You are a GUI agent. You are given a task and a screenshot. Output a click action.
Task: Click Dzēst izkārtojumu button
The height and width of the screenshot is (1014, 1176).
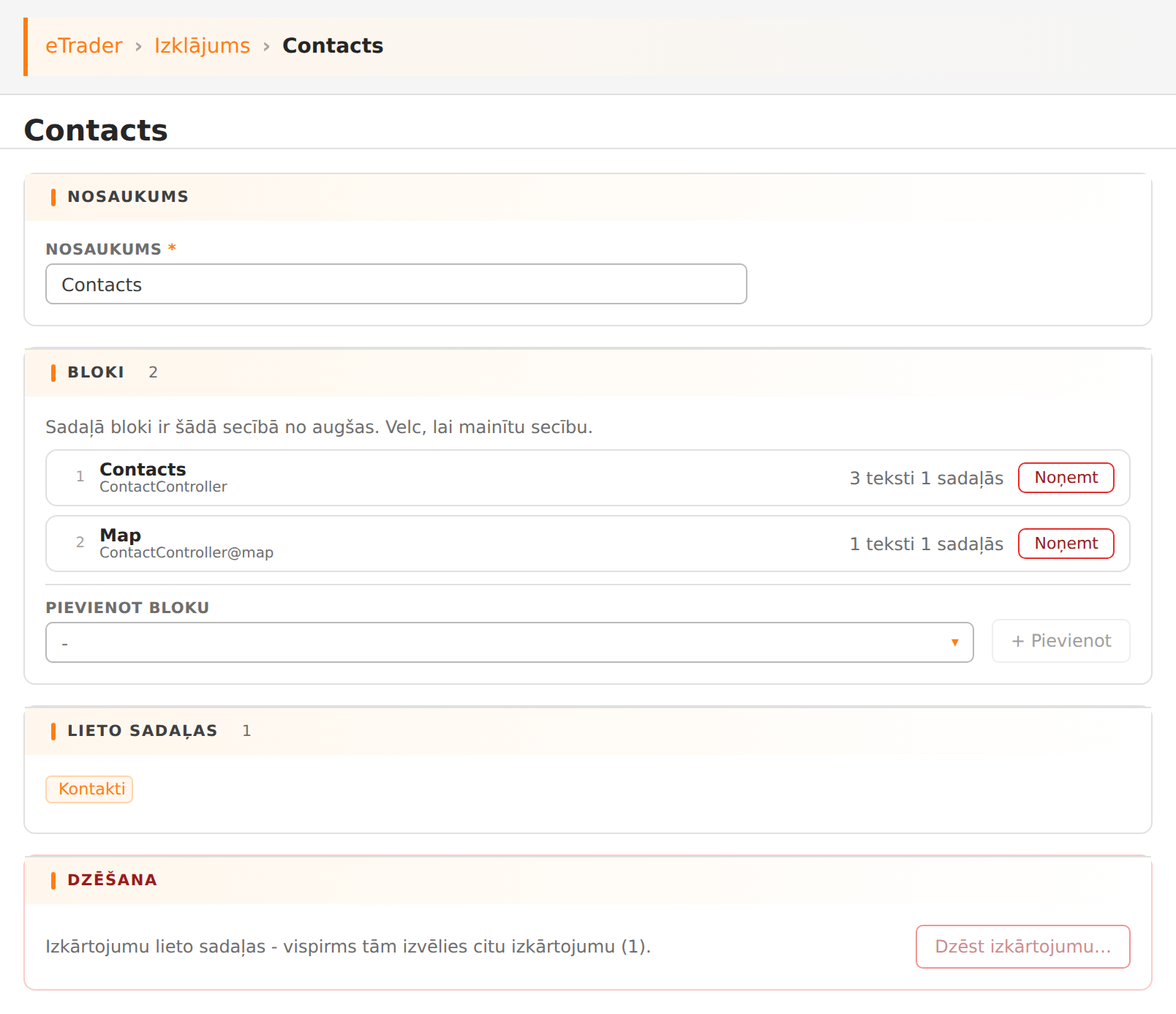(1023, 947)
